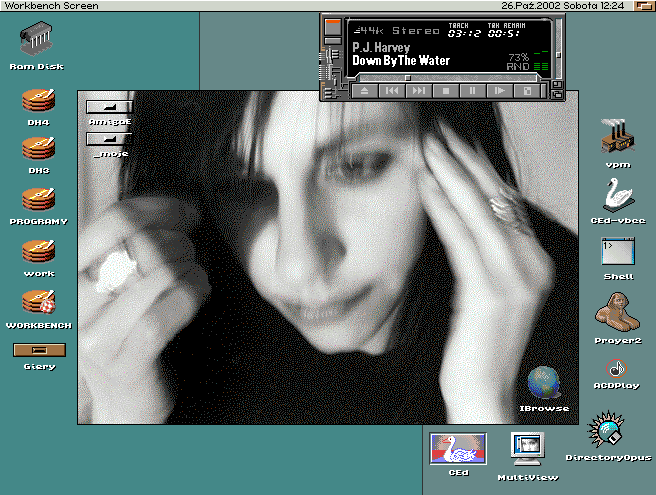The width and height of the screenshot is (656, 495).
Task: Open the playlist button in player
Action: point(527,91)
